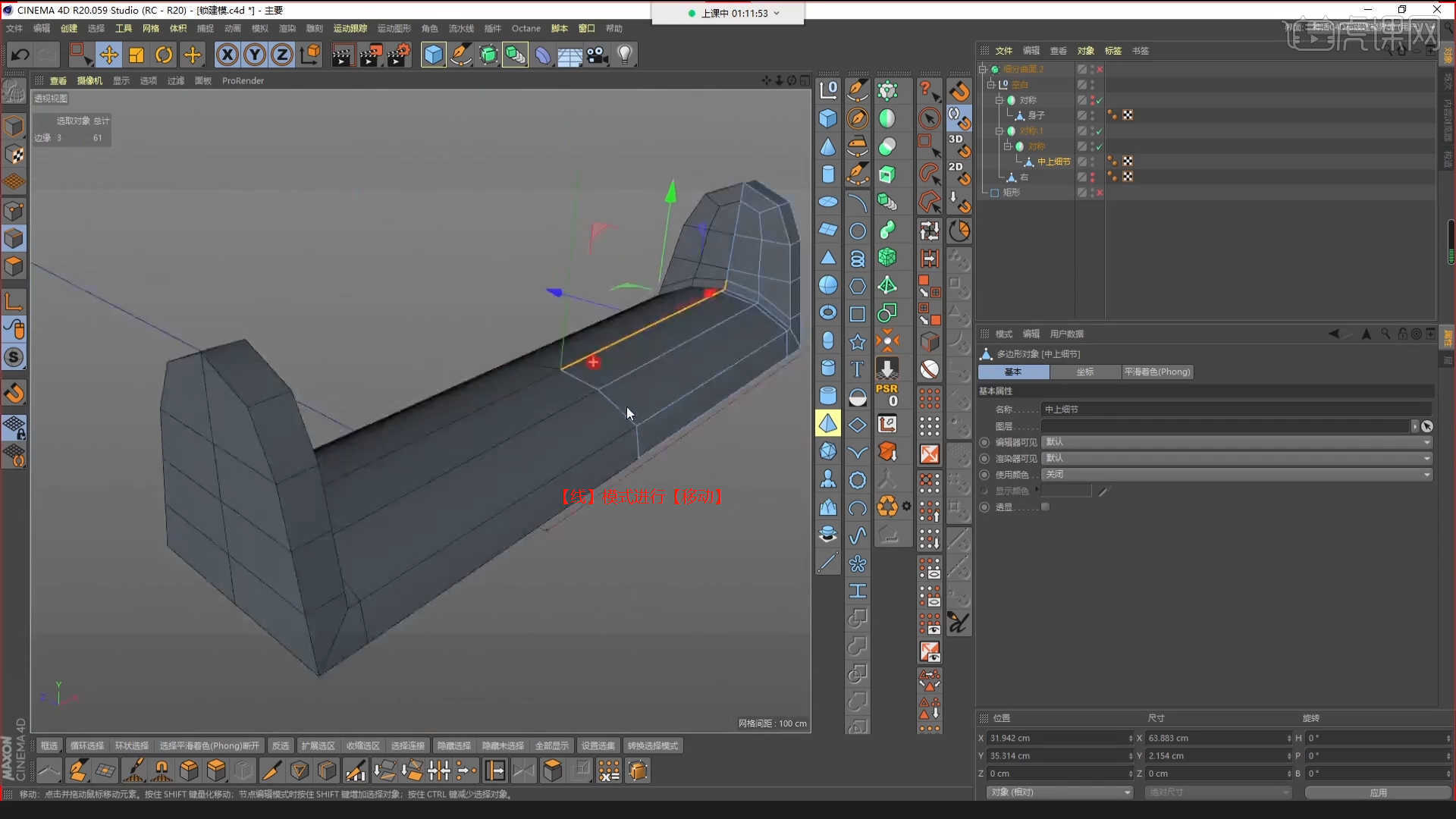Toggle the X axis lock
This screenshot has width=1456, height=819.
[x=227, y=55]
